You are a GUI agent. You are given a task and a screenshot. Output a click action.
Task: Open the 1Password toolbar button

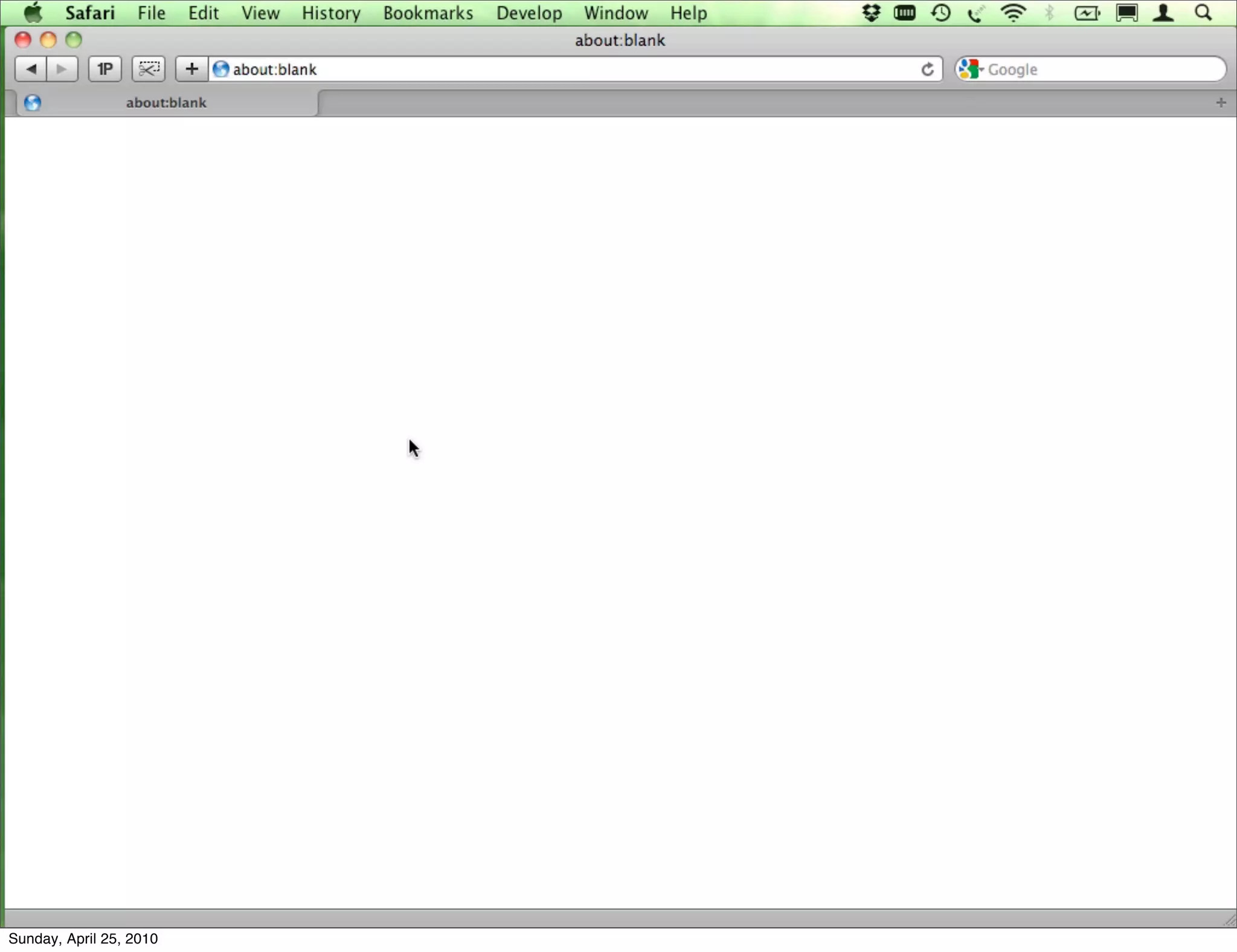105,69
